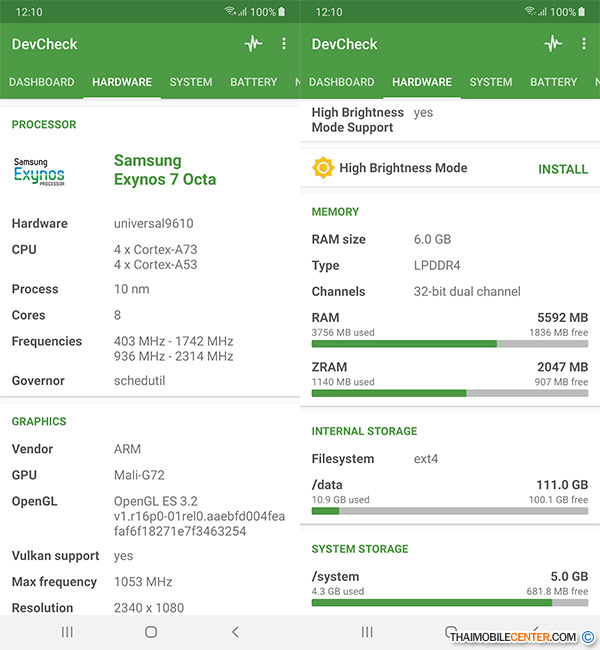Open the activity monitor icon on left screen
Image resolution: width=600 pixels, height=650 pixels.
click(x=253, y=44)
